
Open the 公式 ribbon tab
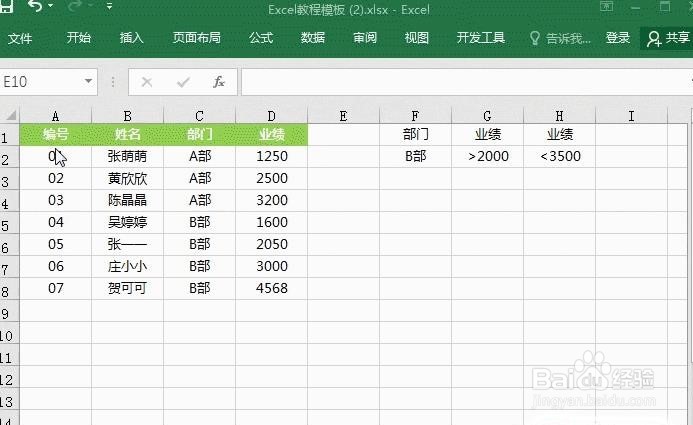(261, 38)
